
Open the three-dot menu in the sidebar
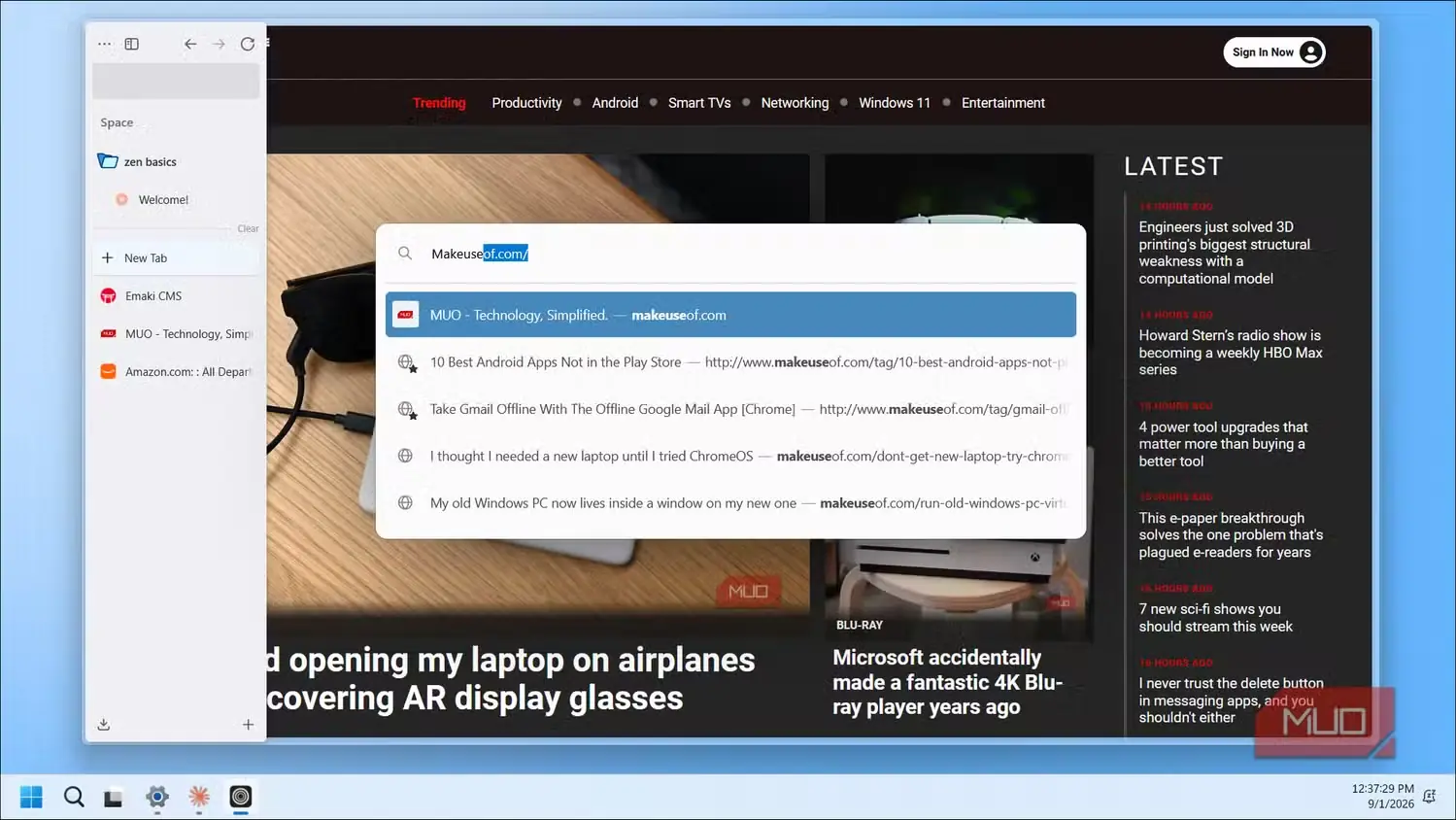(105, 44)
